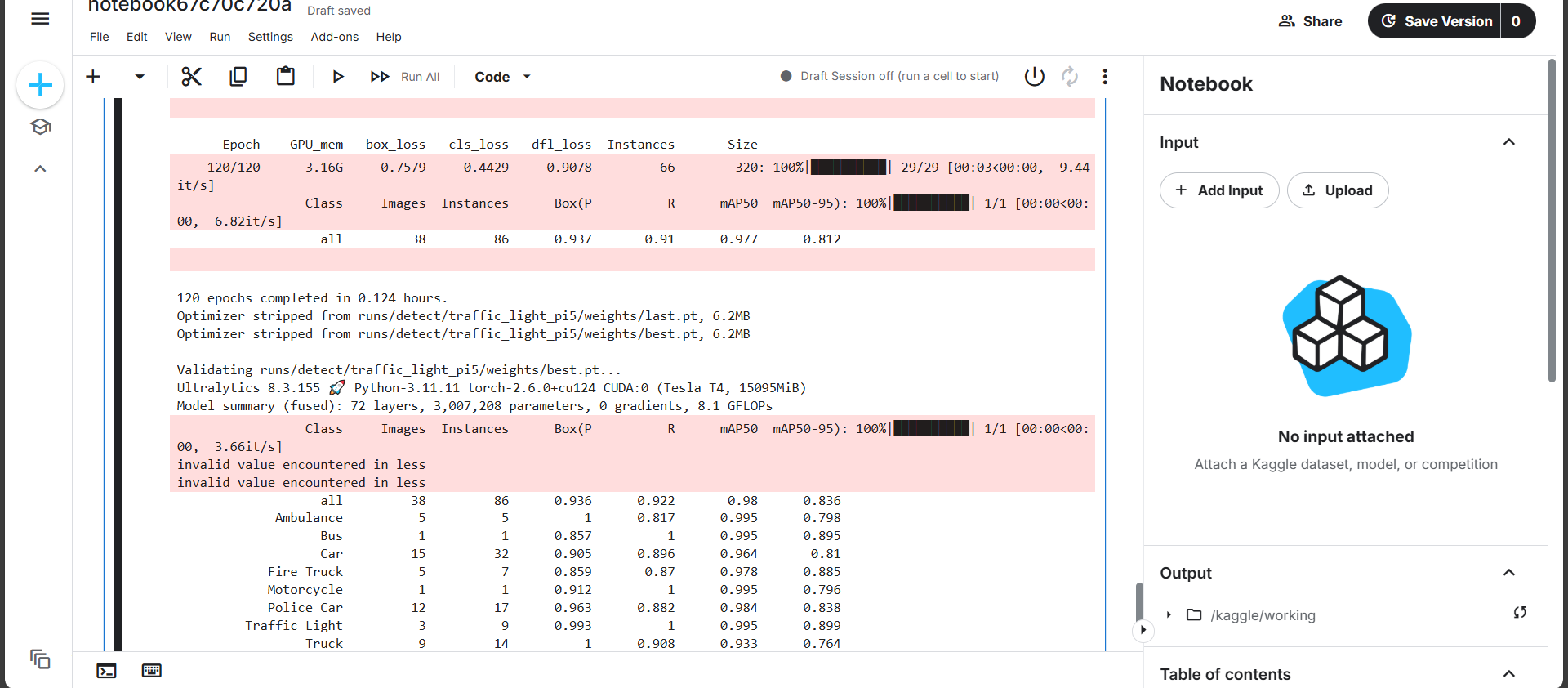This screenshot has width=1568, height=688.
Task: Open the toolbar more options menu
Action: click(x=1105, y=76)
